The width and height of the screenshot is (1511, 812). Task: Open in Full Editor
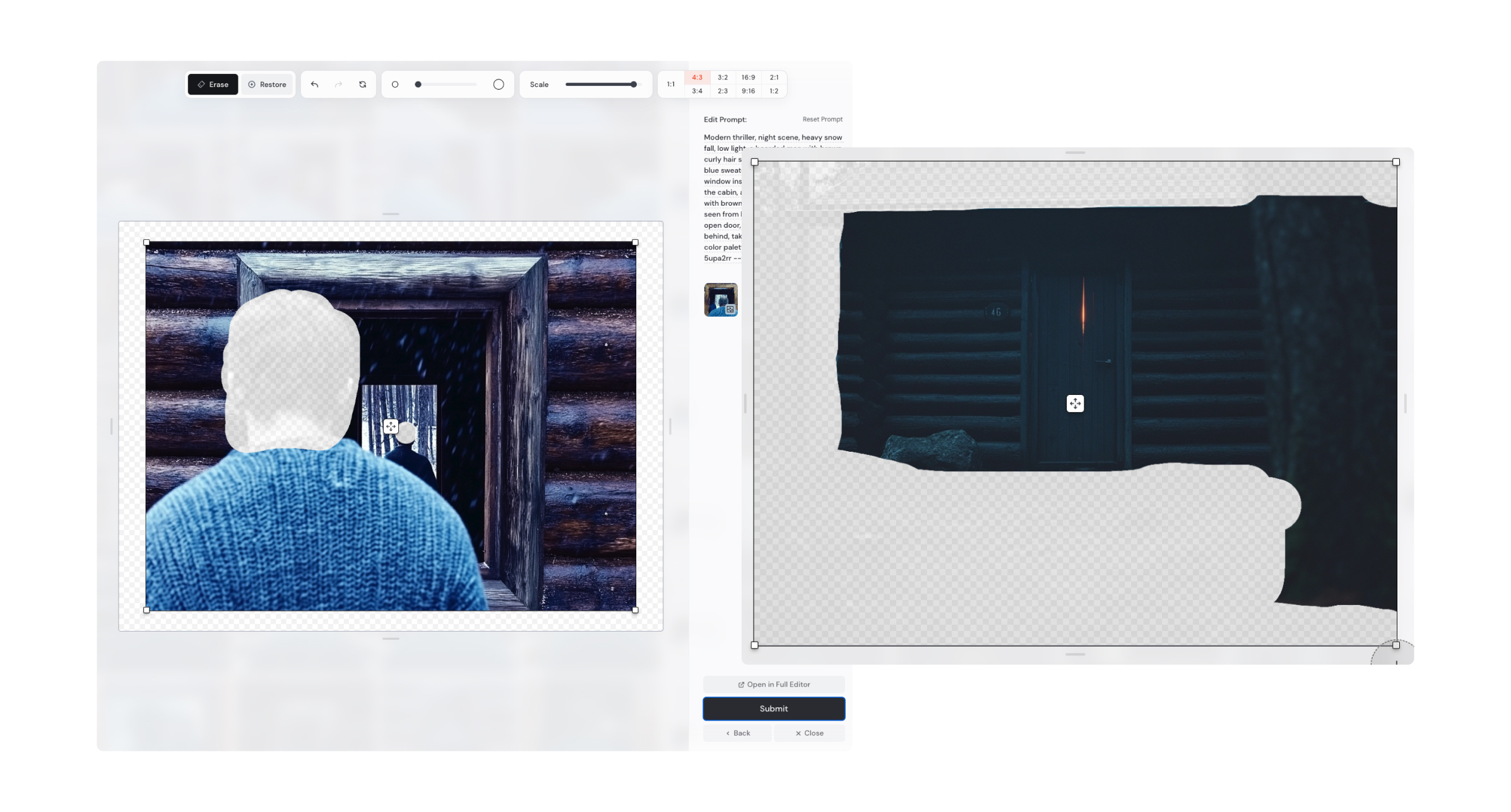point(773,684)
